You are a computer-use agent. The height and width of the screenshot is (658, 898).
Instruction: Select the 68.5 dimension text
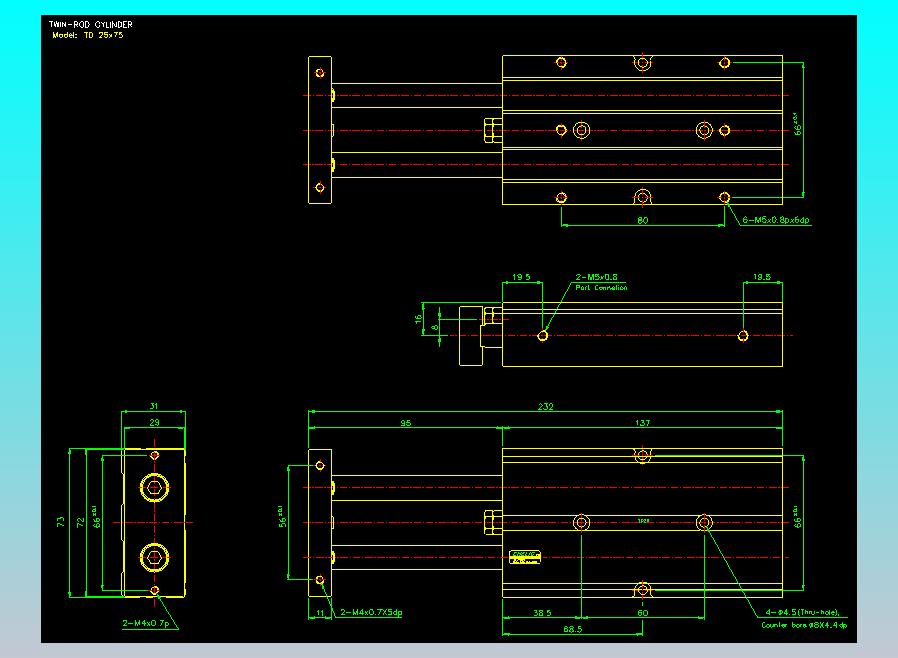(572, 629)
